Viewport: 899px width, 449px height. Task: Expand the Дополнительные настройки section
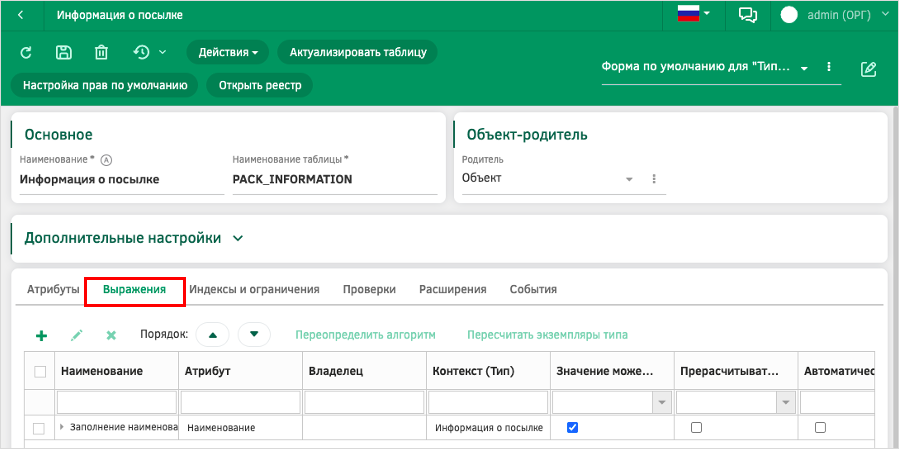(238, 238)
